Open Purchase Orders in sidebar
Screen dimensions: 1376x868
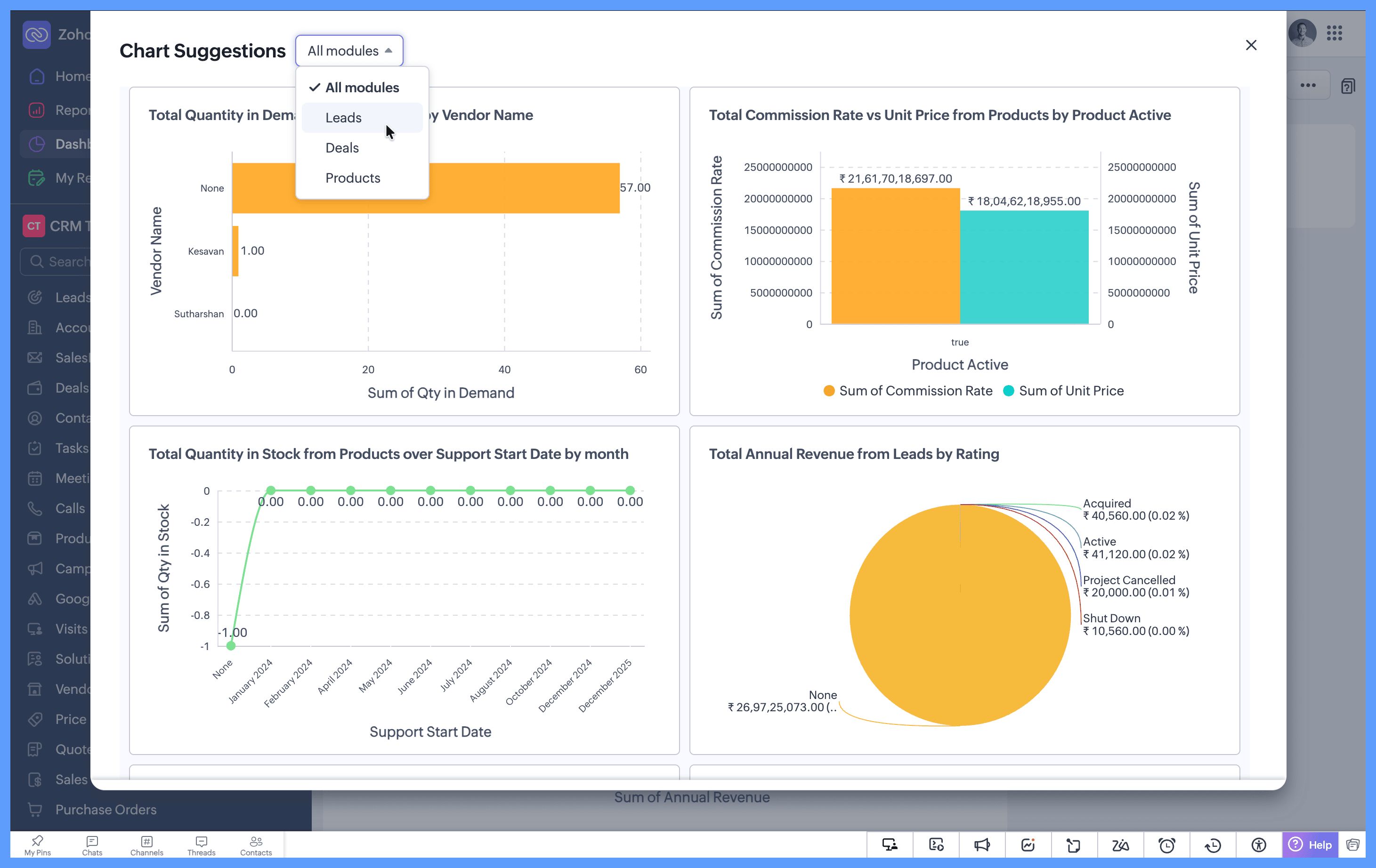tap(105, 809)
